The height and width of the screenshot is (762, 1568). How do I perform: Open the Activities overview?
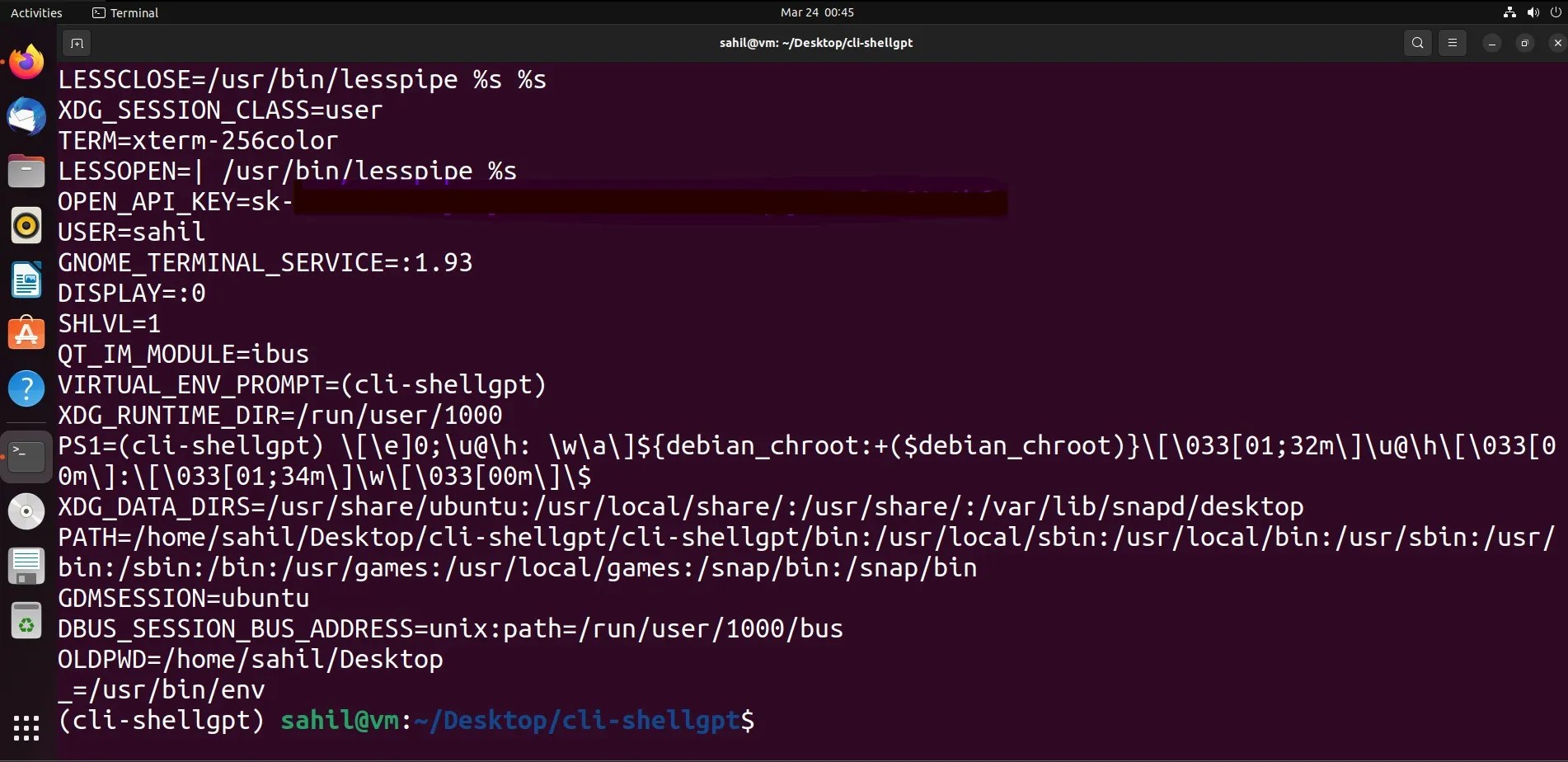pyautogui.click(x=36, y=12)
